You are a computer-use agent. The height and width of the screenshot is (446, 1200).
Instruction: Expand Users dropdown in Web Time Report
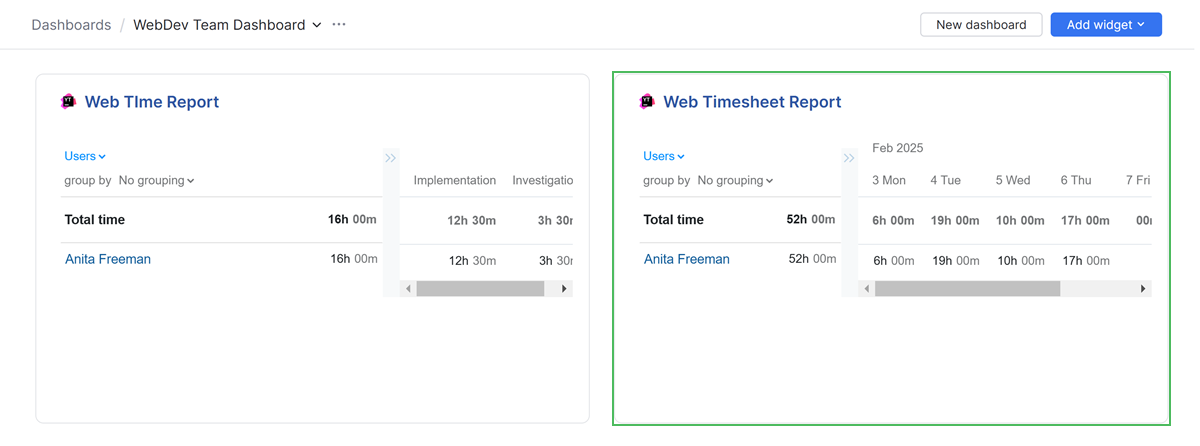pos(85,156)
